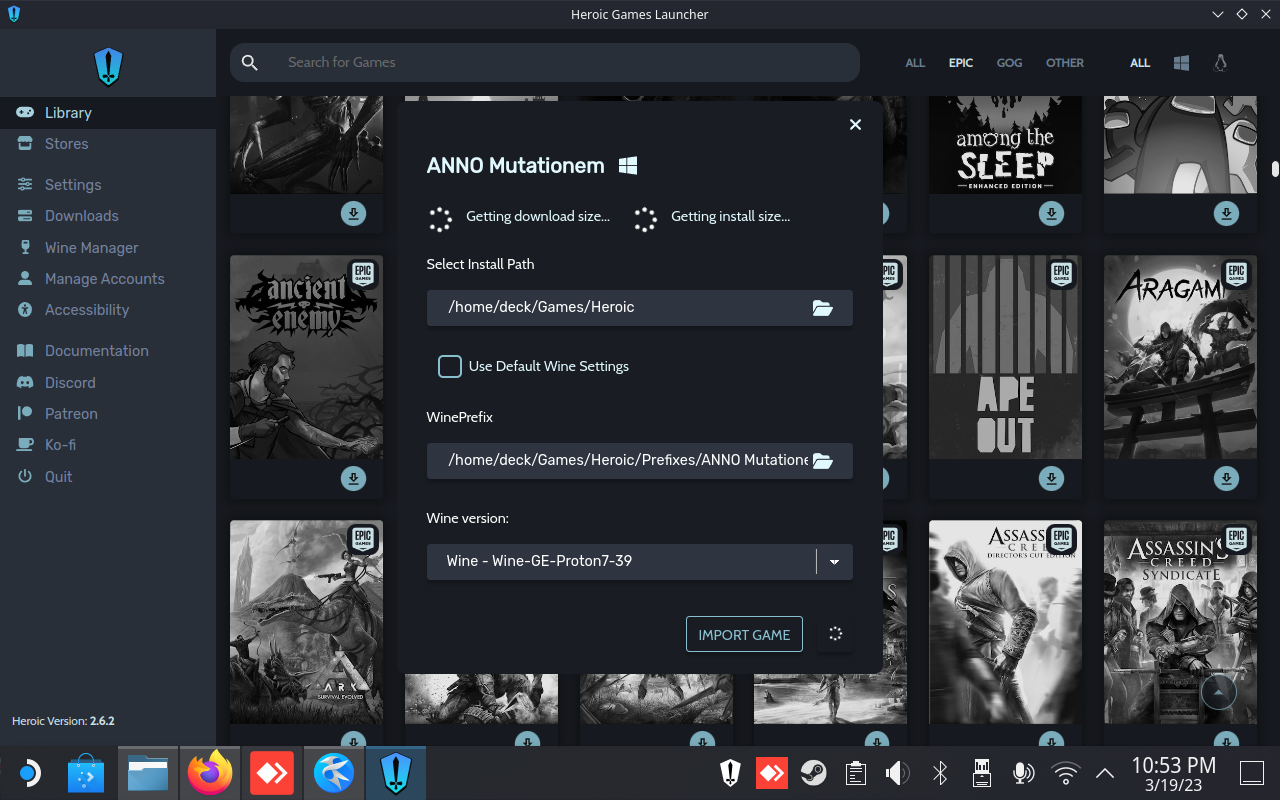This screenshot has width=1280, height=800.
Task: Open Dolphin file manager from taskbar
Action: pyautogui.click(x=147, y=773)
